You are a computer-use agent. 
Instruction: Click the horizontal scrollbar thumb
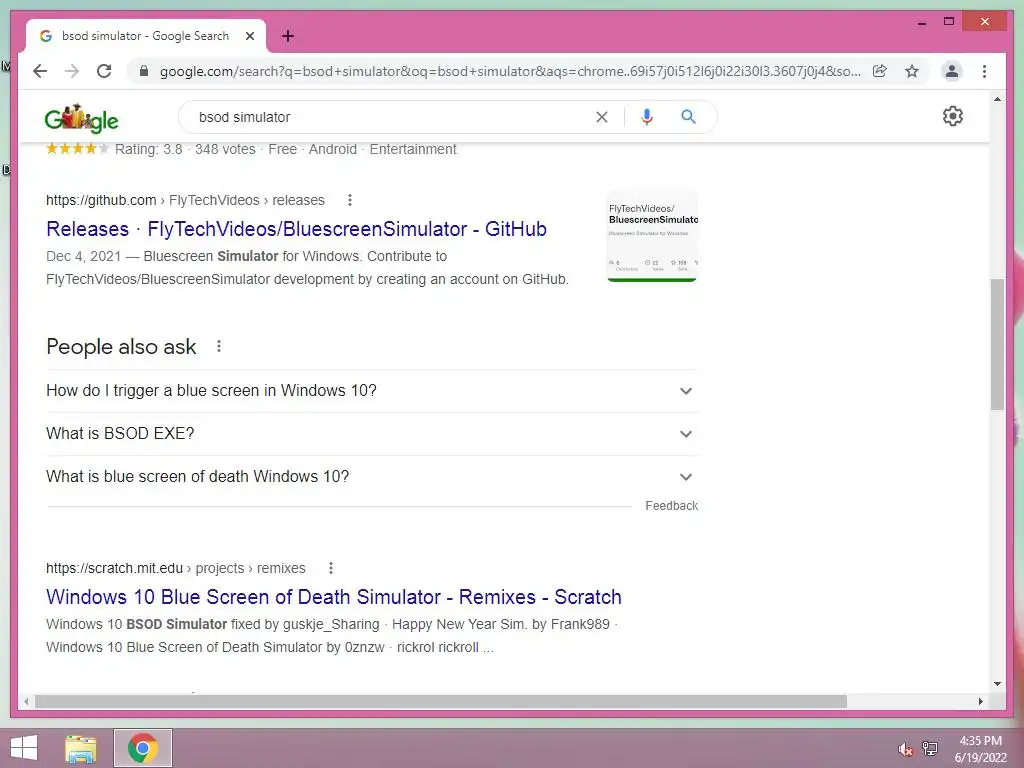point(441,701)
